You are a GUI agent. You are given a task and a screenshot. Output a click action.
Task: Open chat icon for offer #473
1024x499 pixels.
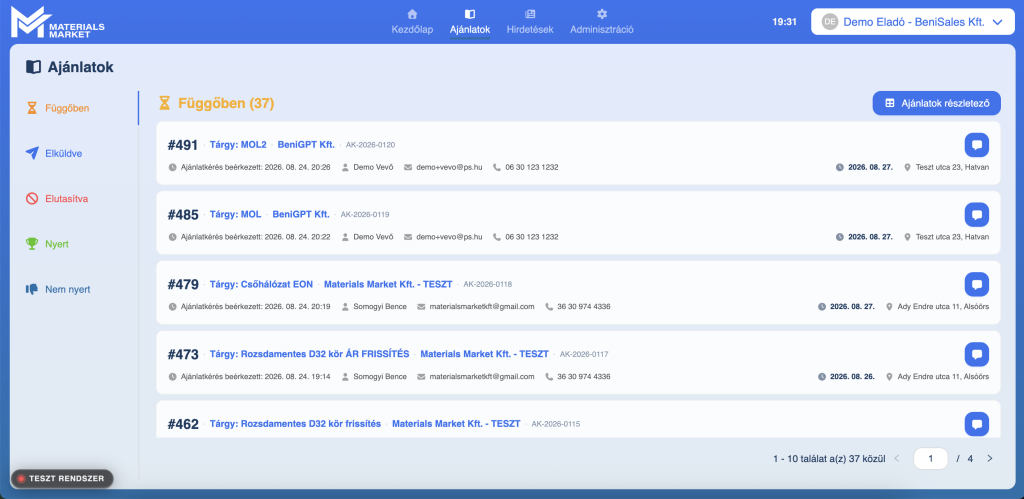click(976, 354)
